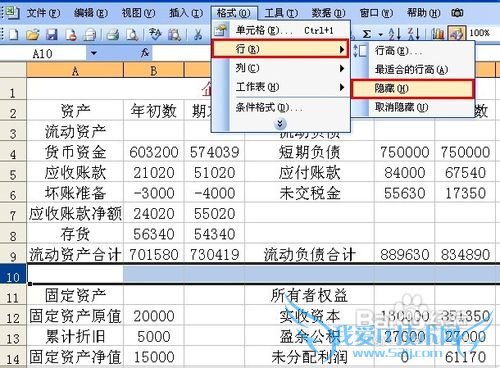Viewport: 500px width, 368px height.
Task: Choose Cells (单元格) in Format menu
Action: [x=280, y=30]
